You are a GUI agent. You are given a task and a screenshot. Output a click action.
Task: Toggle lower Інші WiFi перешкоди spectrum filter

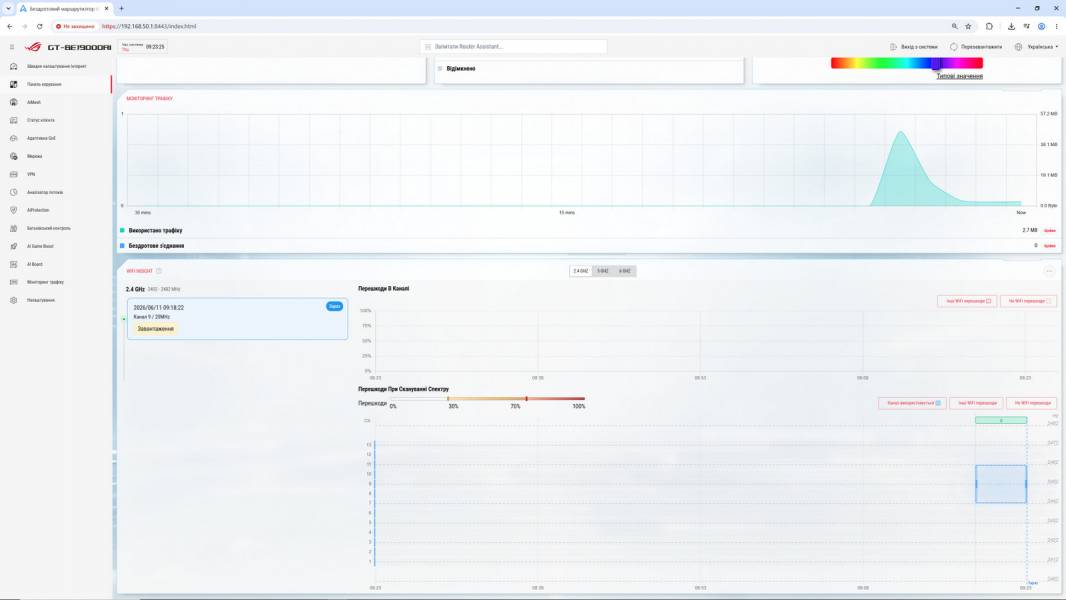[x=976, y=403]
